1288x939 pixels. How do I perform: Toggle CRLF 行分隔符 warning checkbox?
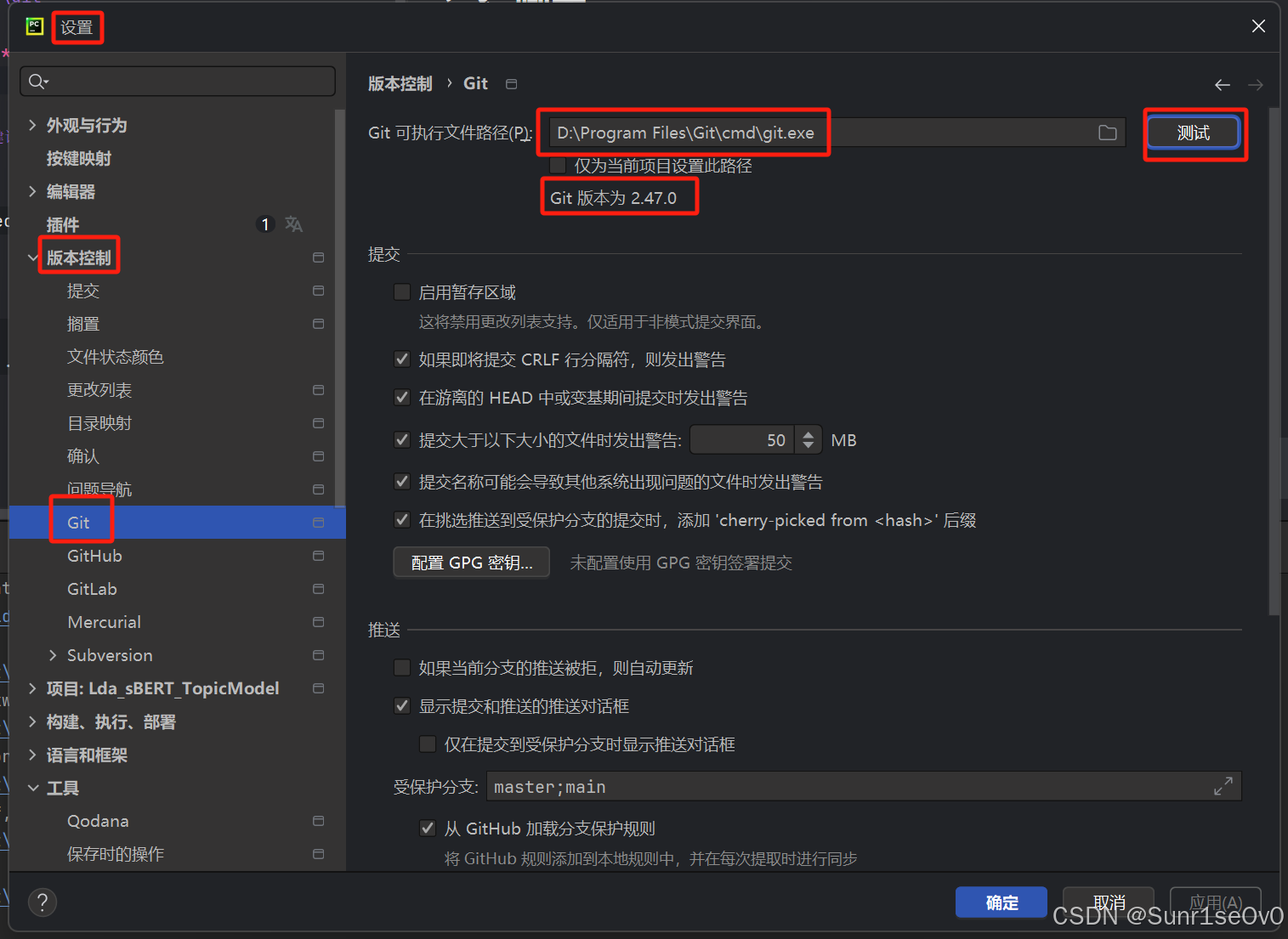pos(402,359)
